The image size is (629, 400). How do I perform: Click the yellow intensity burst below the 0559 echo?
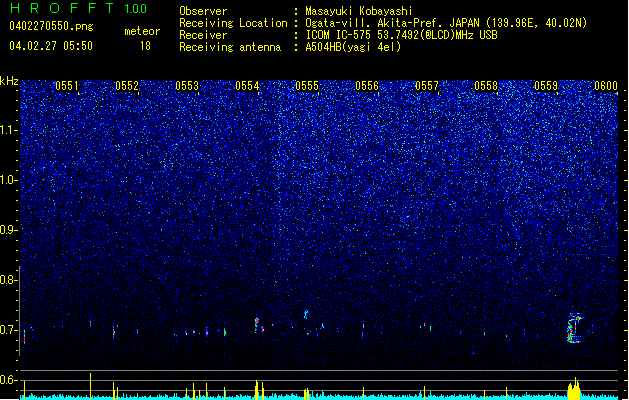click(574, 388)
